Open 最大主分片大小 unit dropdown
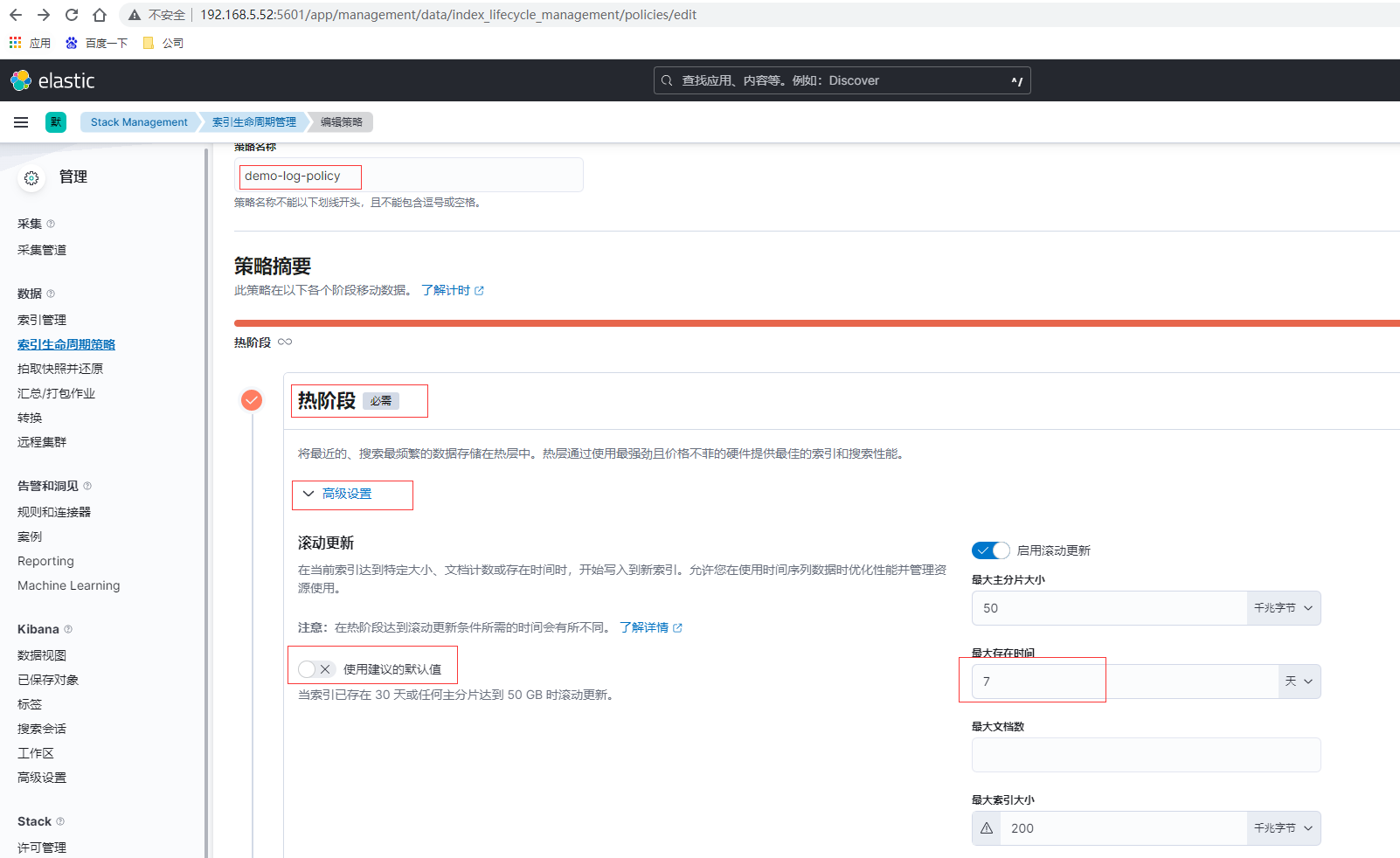Screen dimensions: 1400x858 (1283, 608)
